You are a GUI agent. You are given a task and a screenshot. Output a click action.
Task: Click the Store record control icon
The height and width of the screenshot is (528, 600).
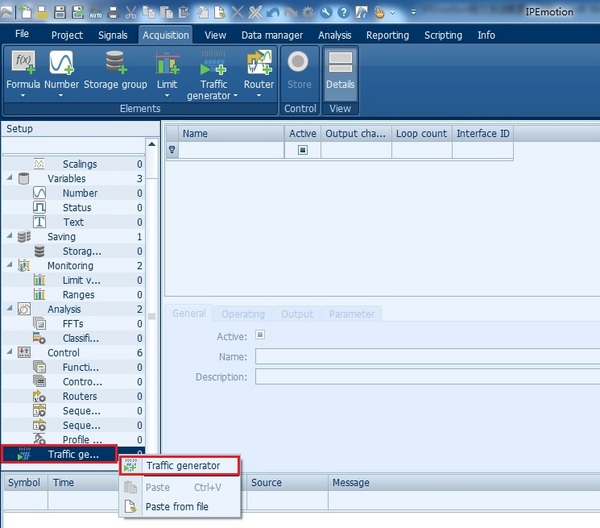pos(298,62)
